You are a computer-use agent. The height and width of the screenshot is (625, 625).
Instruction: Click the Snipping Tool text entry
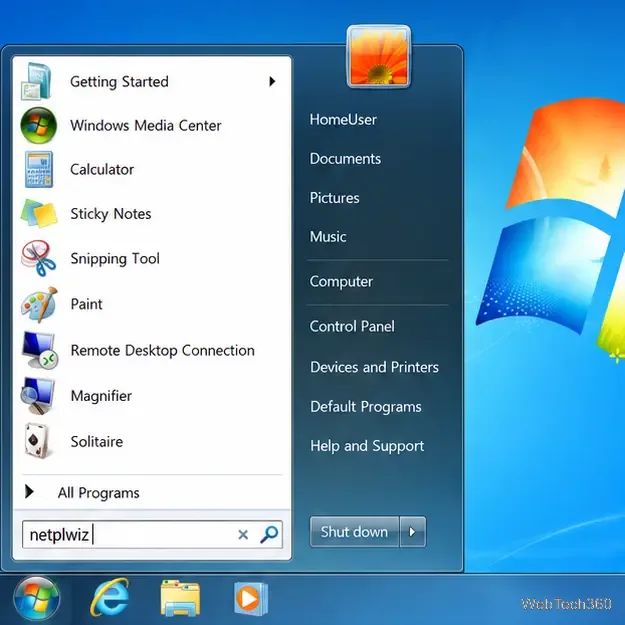(115, 259)
